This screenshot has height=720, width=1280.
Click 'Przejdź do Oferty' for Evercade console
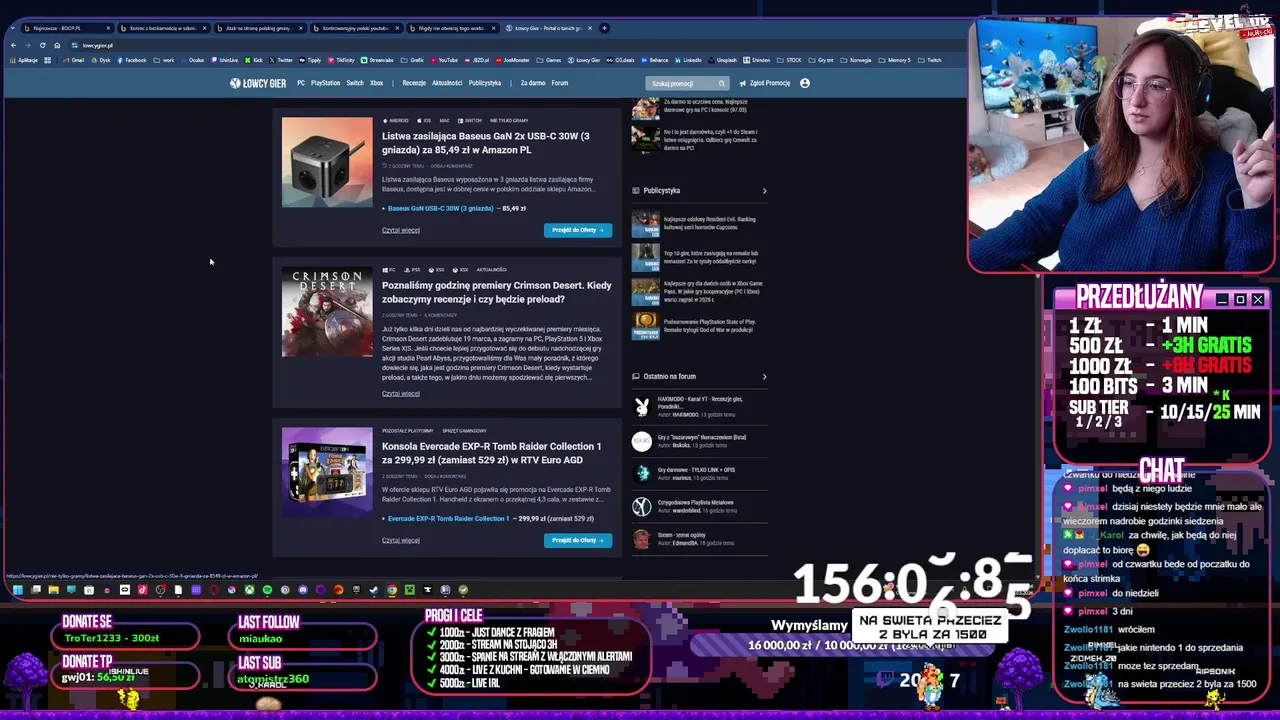click(578, 540)
